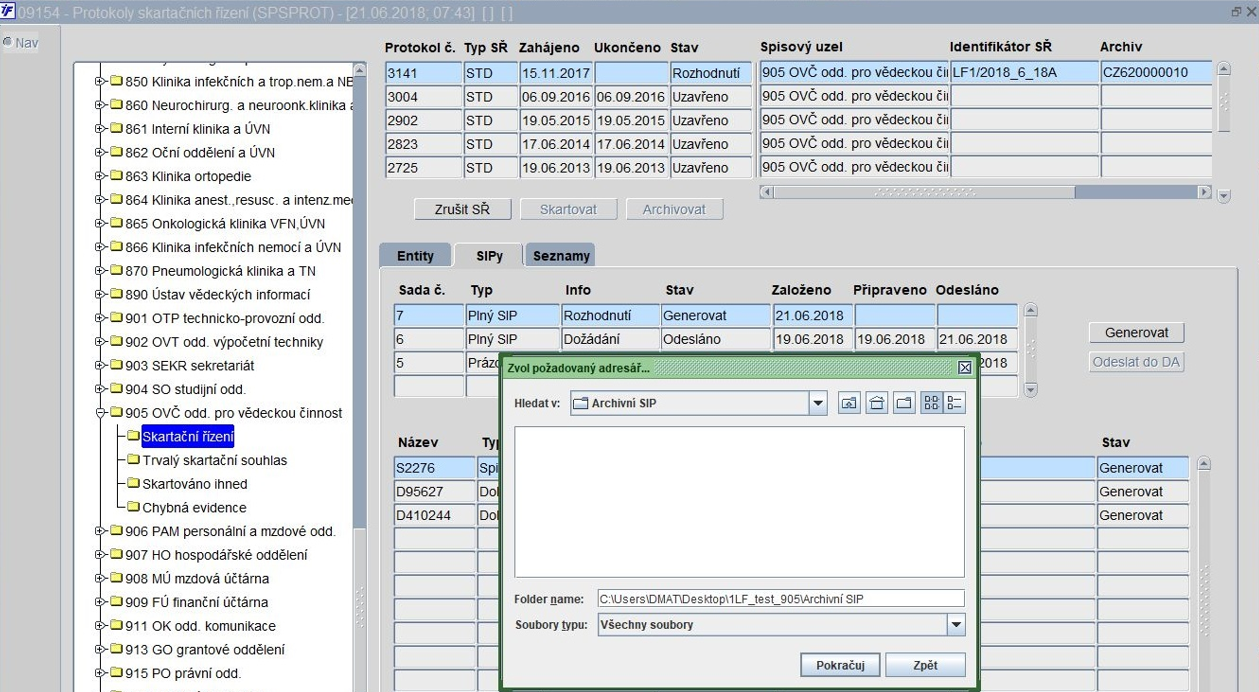
Task: Select the Trvalý skartační souhlas folder
Action: (x=214, y=460)
